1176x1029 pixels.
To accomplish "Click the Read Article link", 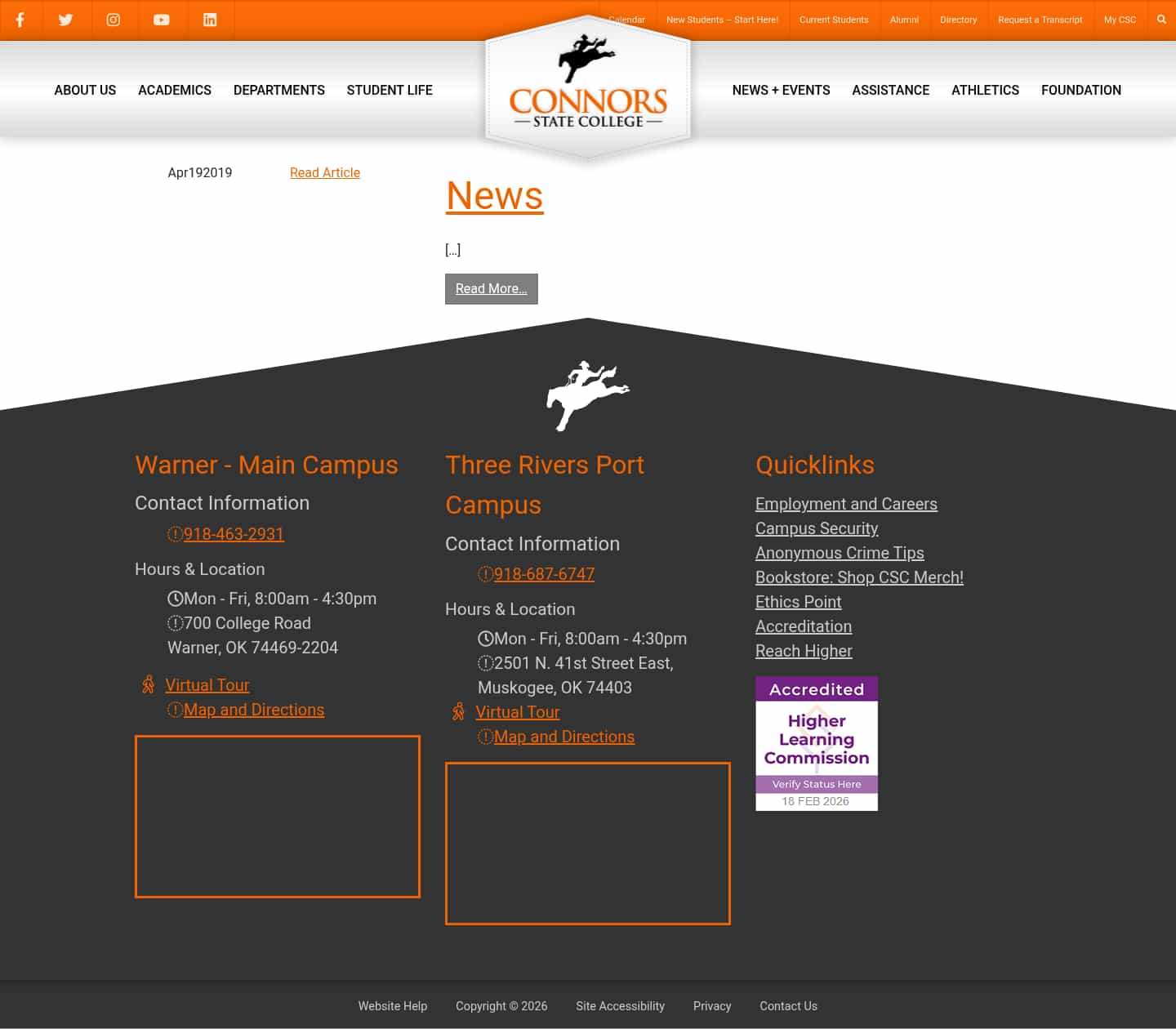I will point(324,172).
